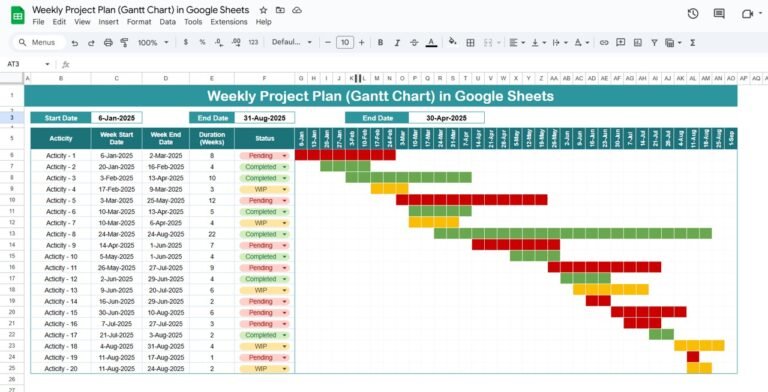
Task: Open the Format menu
Action: click(139, 22)
